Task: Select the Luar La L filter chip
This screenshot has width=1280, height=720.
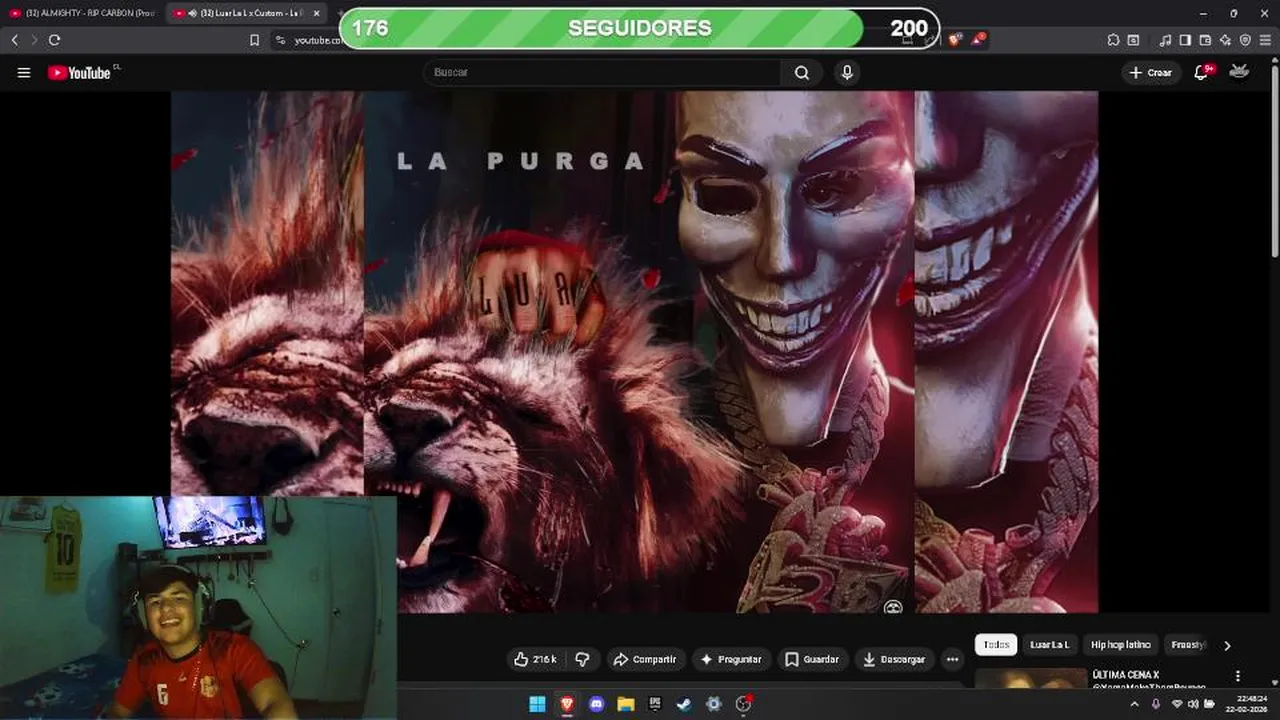Action: (x=1050, y=645)
